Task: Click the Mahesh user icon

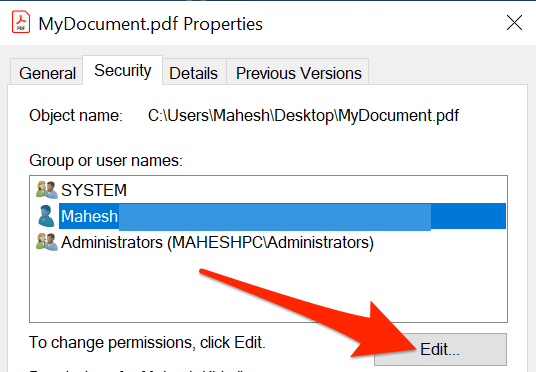Action: point(46,216)
